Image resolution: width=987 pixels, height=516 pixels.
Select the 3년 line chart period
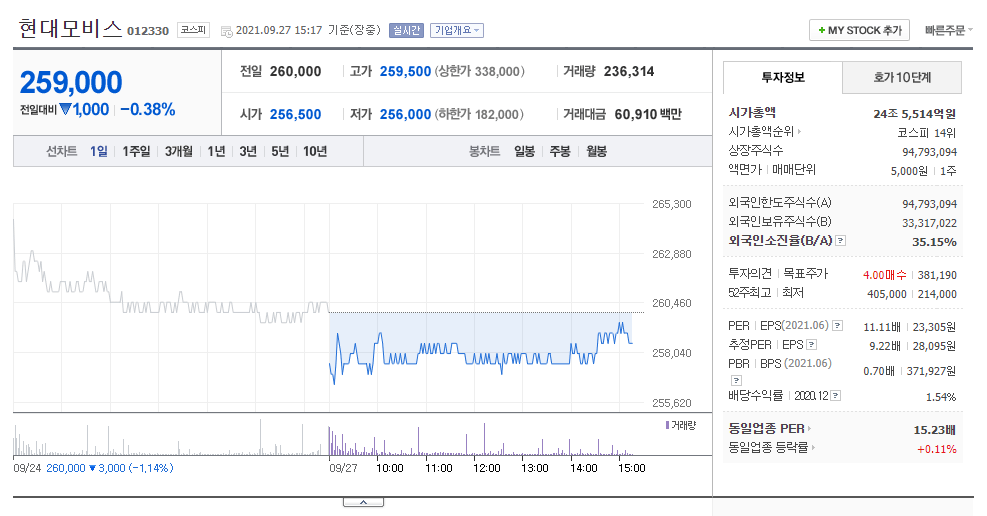pyautogui.click(x=248, y=152)
